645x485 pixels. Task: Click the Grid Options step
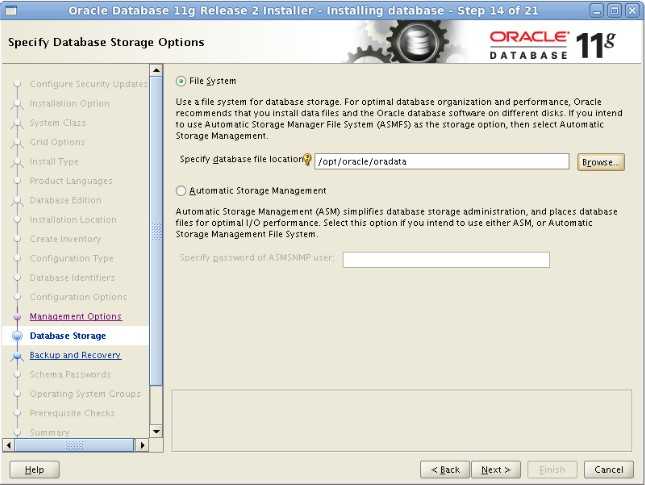pyautogui.click(x=58, y=142)
